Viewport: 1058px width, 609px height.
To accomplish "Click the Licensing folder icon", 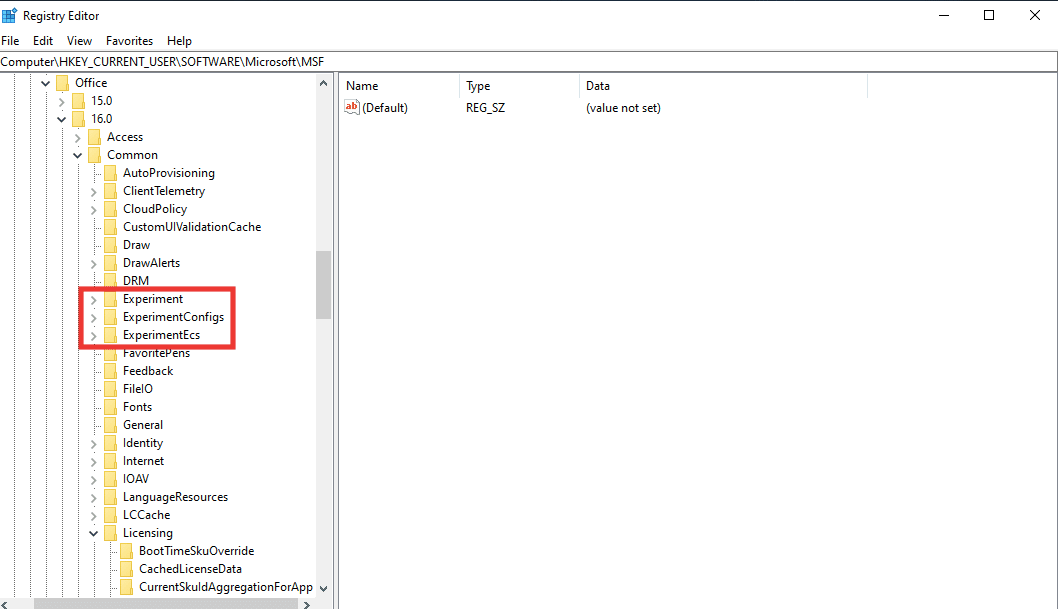I will 111,533.
